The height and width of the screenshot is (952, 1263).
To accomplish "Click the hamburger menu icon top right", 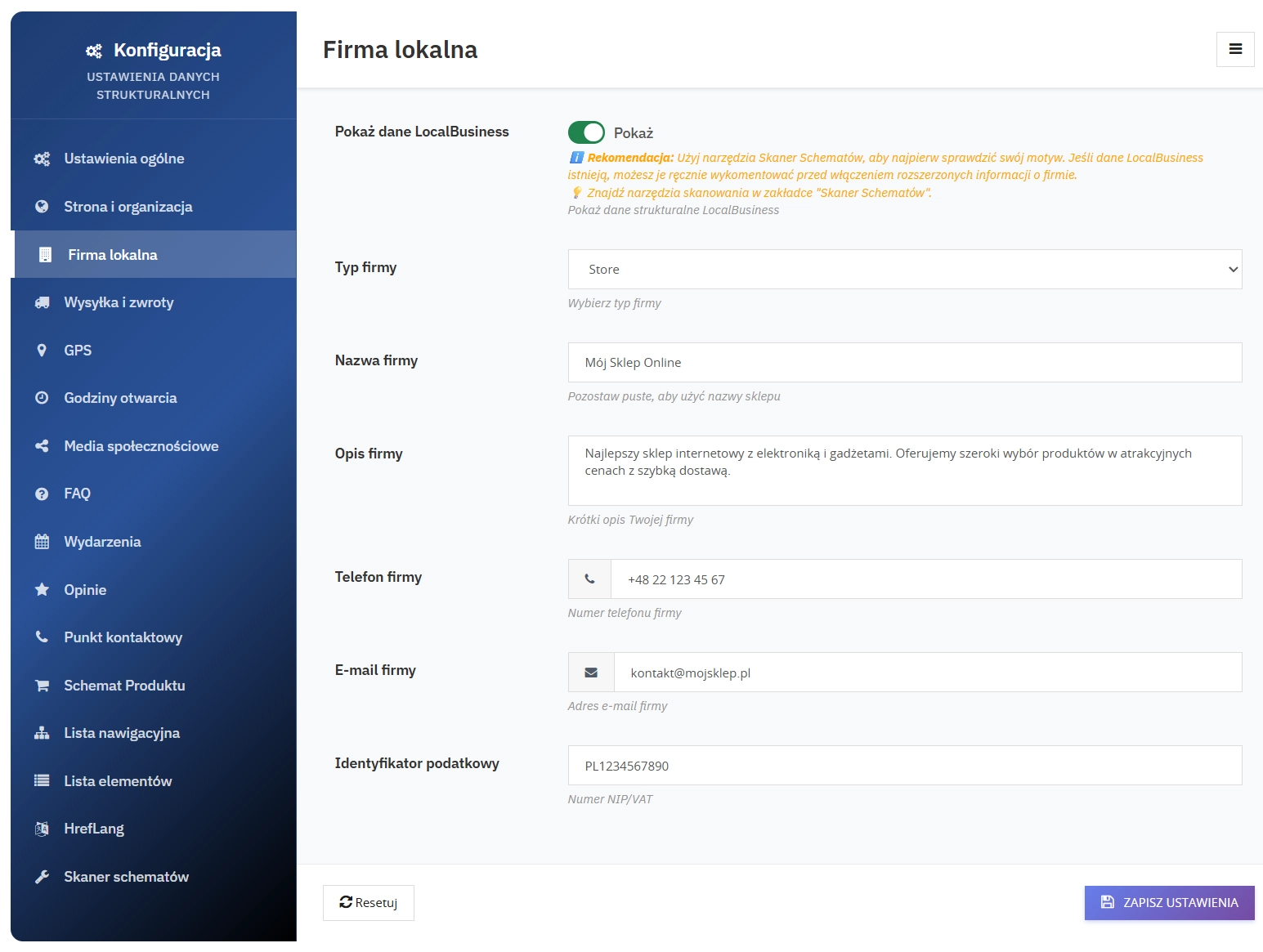I will point(1235,50).
